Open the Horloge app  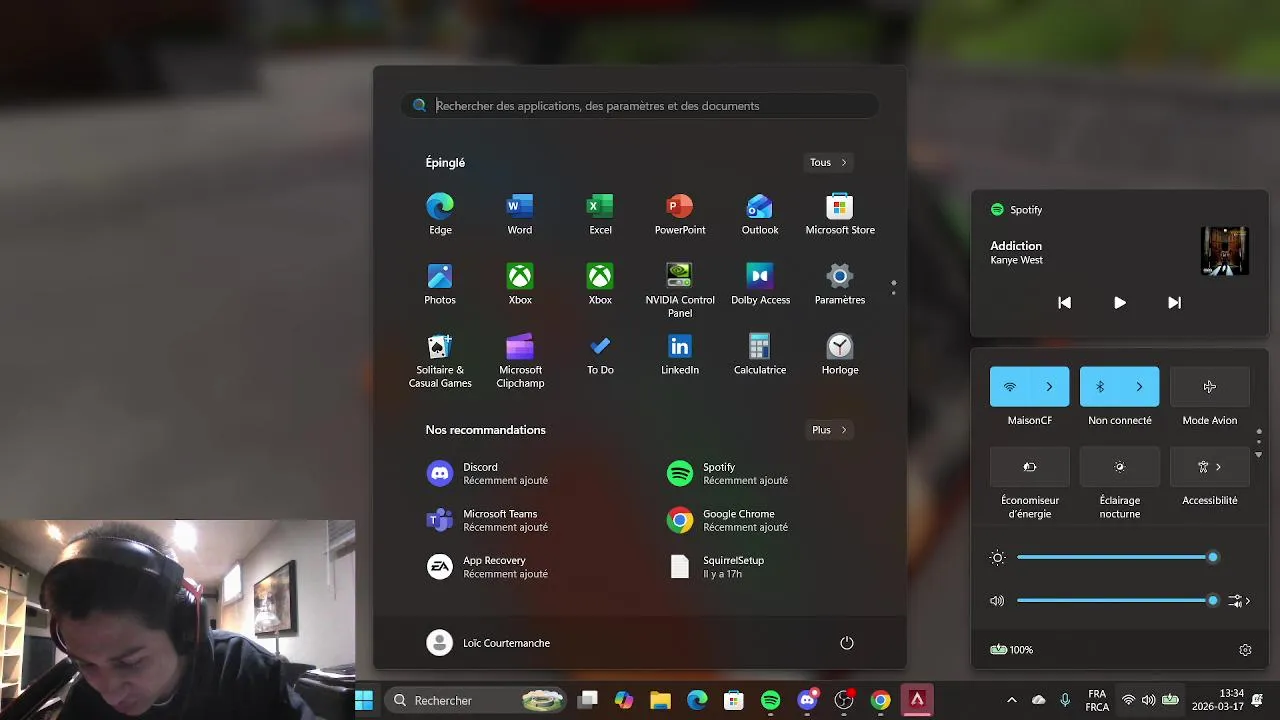840,355
